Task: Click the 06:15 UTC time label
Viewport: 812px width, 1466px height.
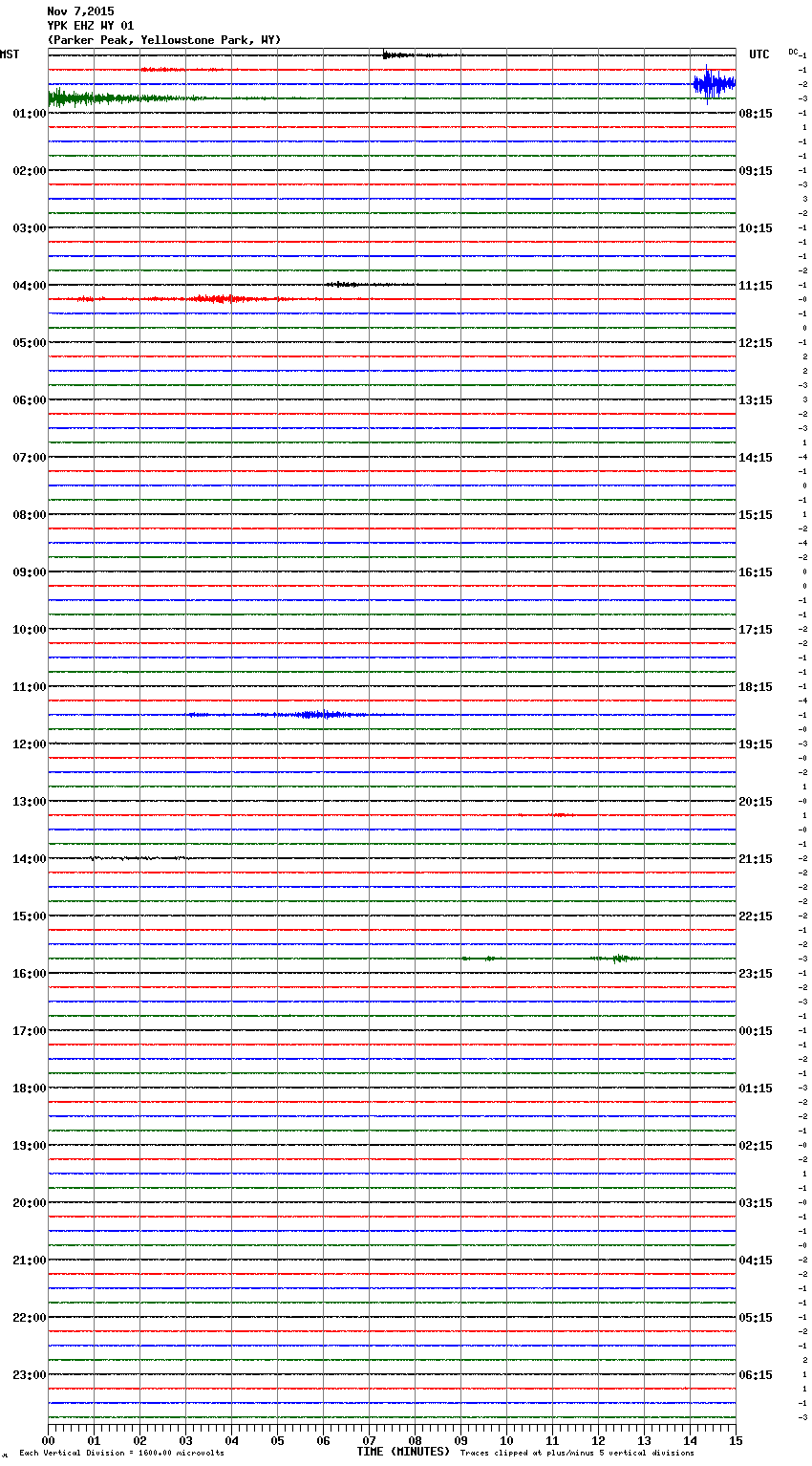Action: click(756, 1374)
